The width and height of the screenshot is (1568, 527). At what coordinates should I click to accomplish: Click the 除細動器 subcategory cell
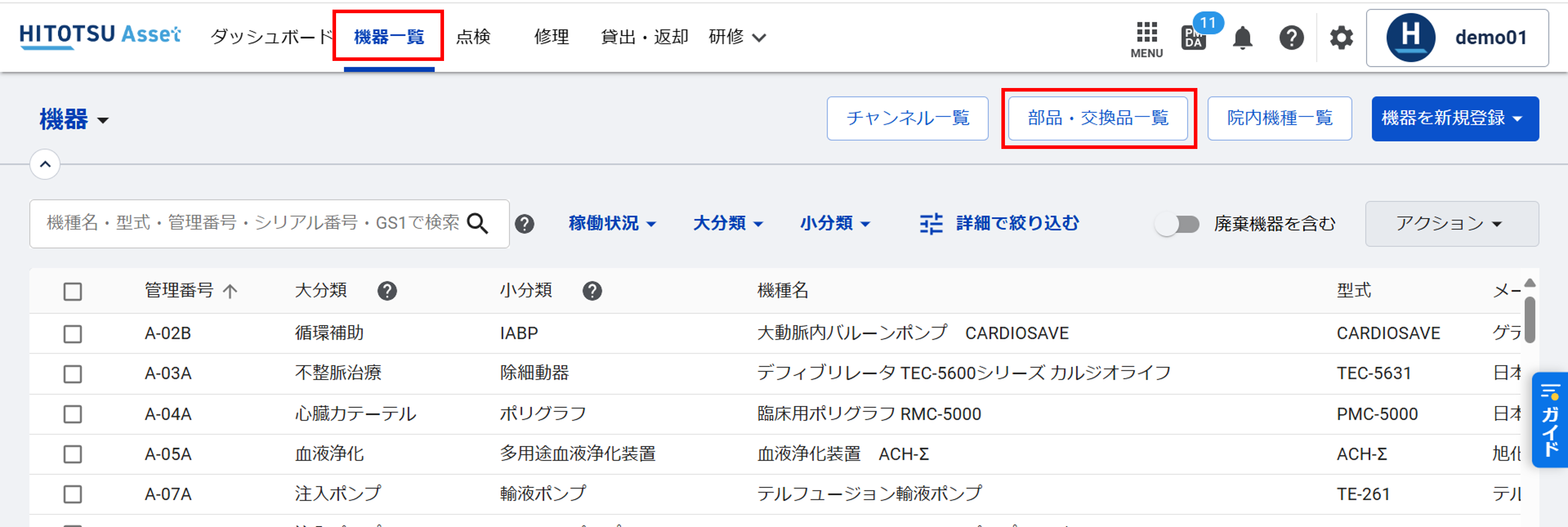coord(535,373)
